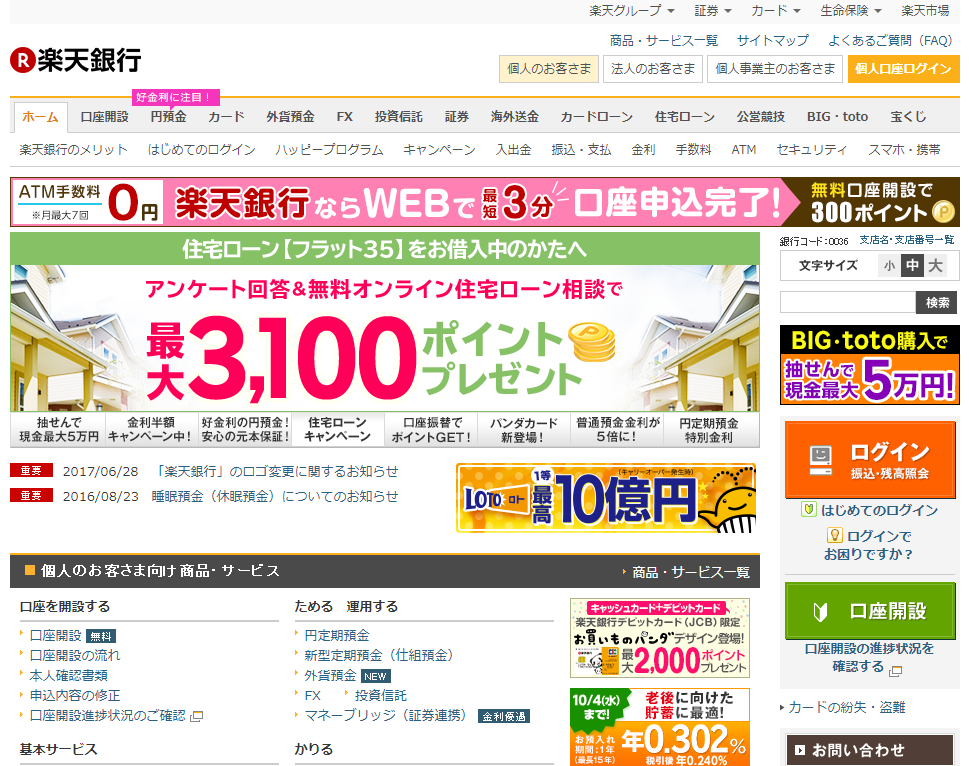Open the ATM submenu link
The image size is (969, 766).
tap(743, 150)
